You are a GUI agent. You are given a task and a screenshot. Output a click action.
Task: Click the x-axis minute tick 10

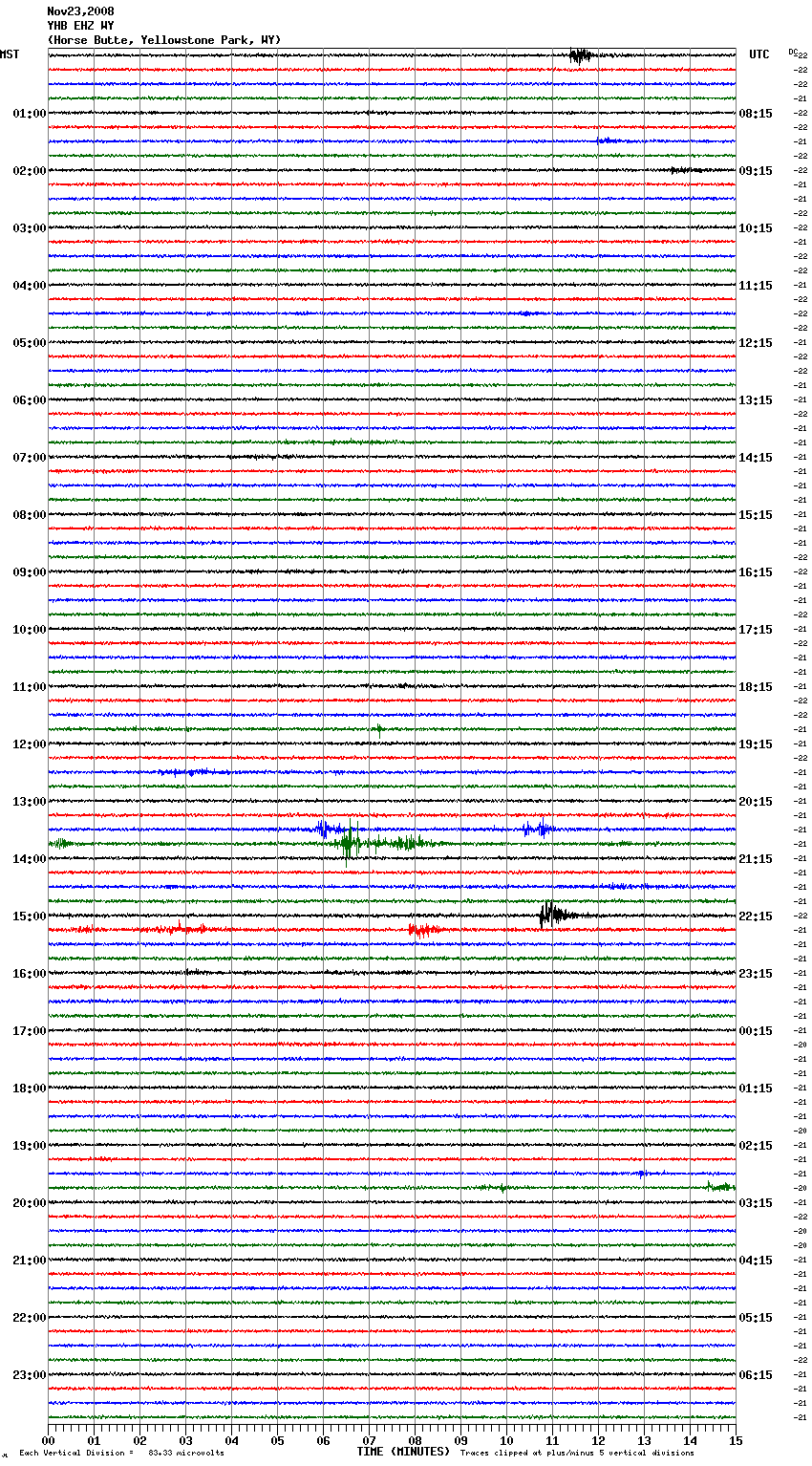506,1440
